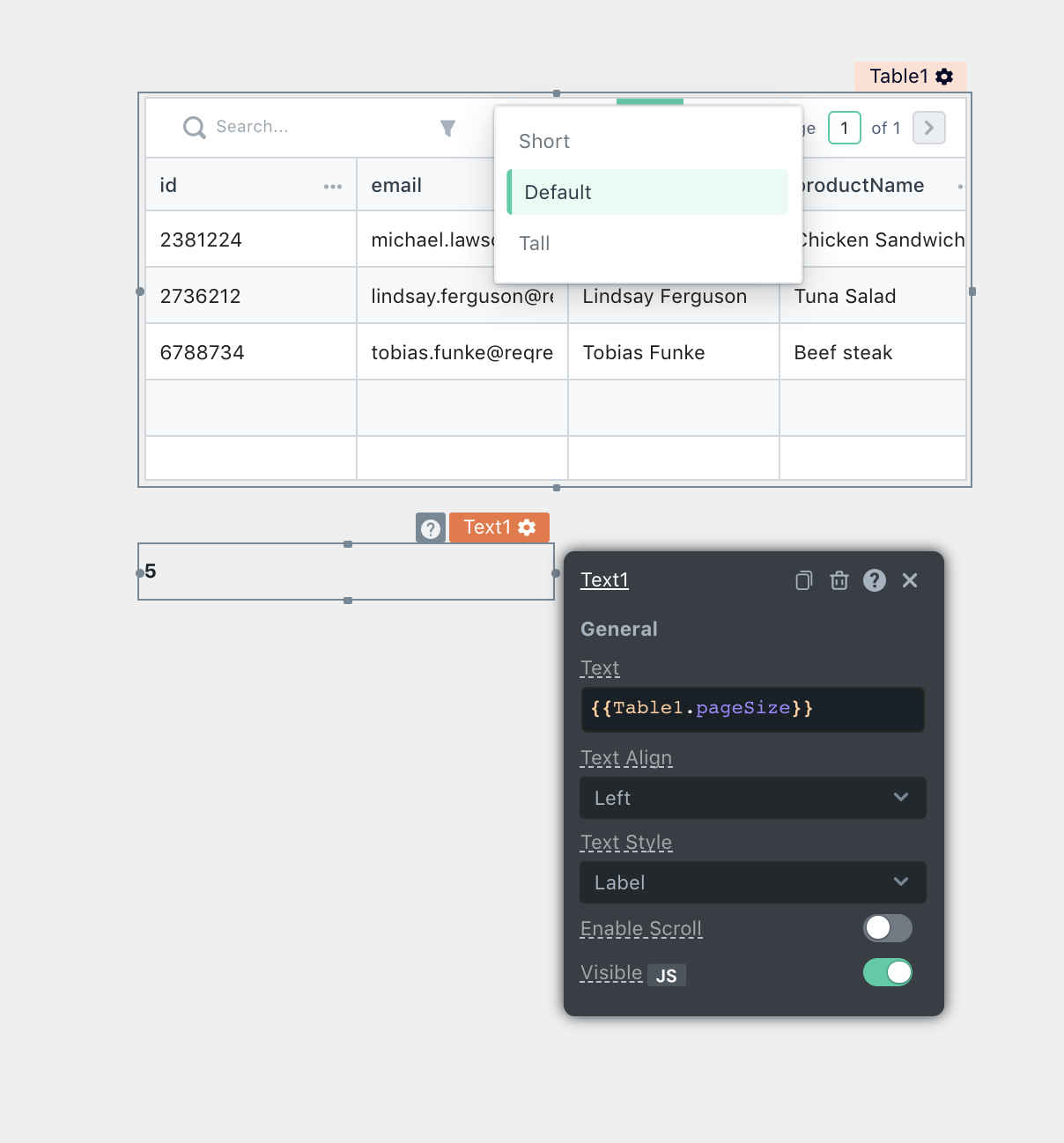Edit the {{Table1.pageSize}} text binding field
The height and width of the screenshot is (1143, 1064).
pyautogui.click(x=753, y=709)
